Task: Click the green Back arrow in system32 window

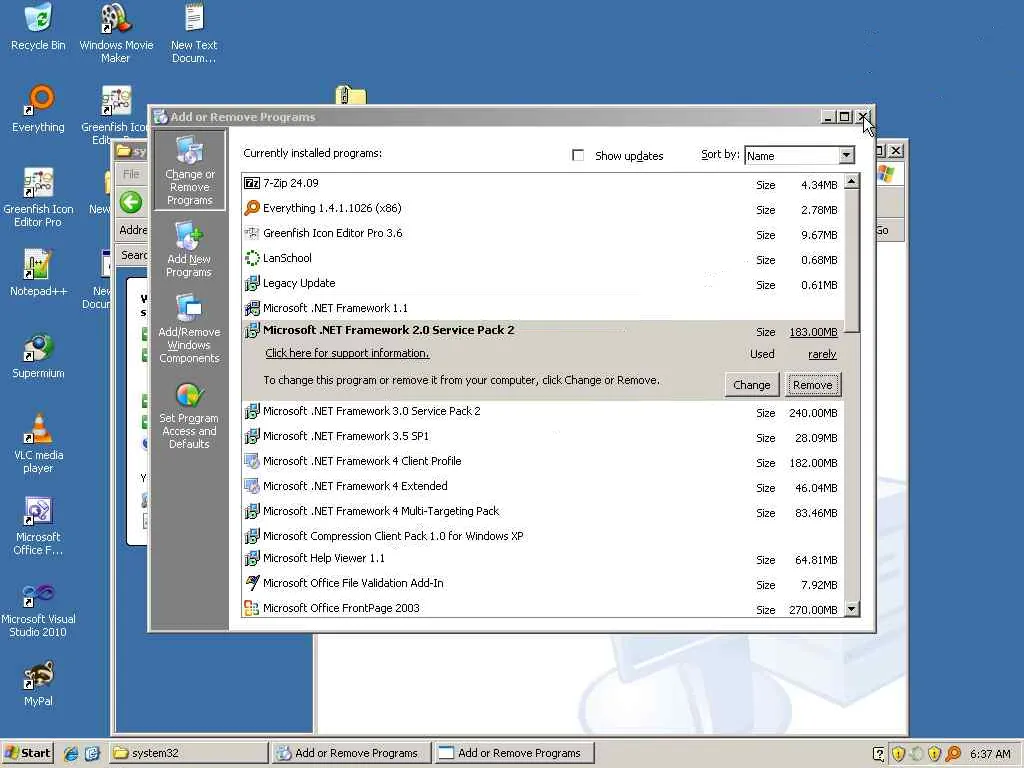Action: point(131,202)
